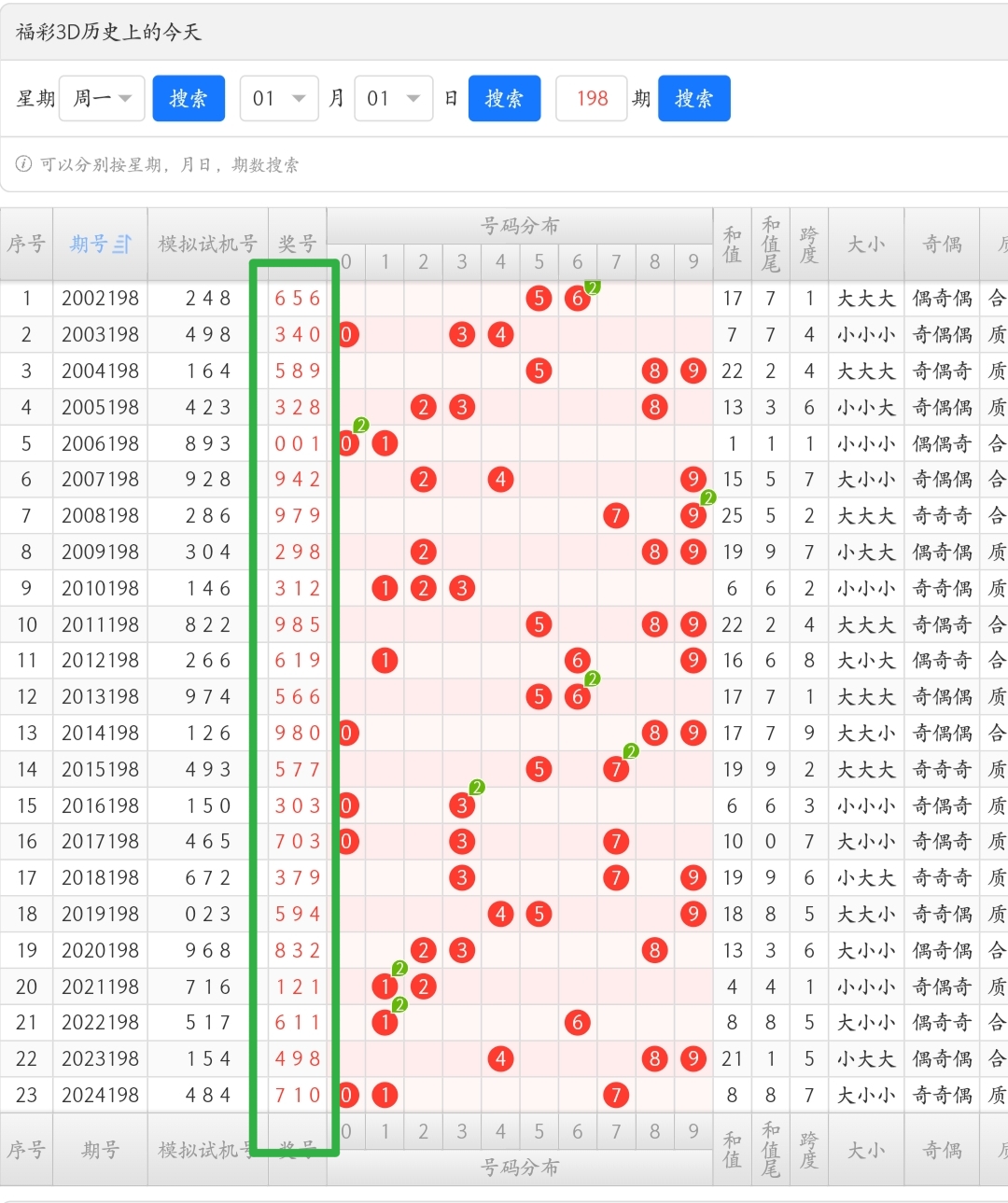Image resolution: width=1008 pixels, height=1203 pixels.
Task: Click the info icon beside the search hint
Action: [x=23, y=164]
